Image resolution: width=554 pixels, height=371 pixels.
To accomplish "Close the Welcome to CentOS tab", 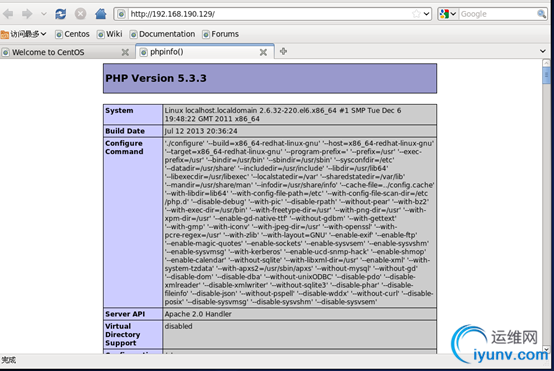I will tap(125, 52).
